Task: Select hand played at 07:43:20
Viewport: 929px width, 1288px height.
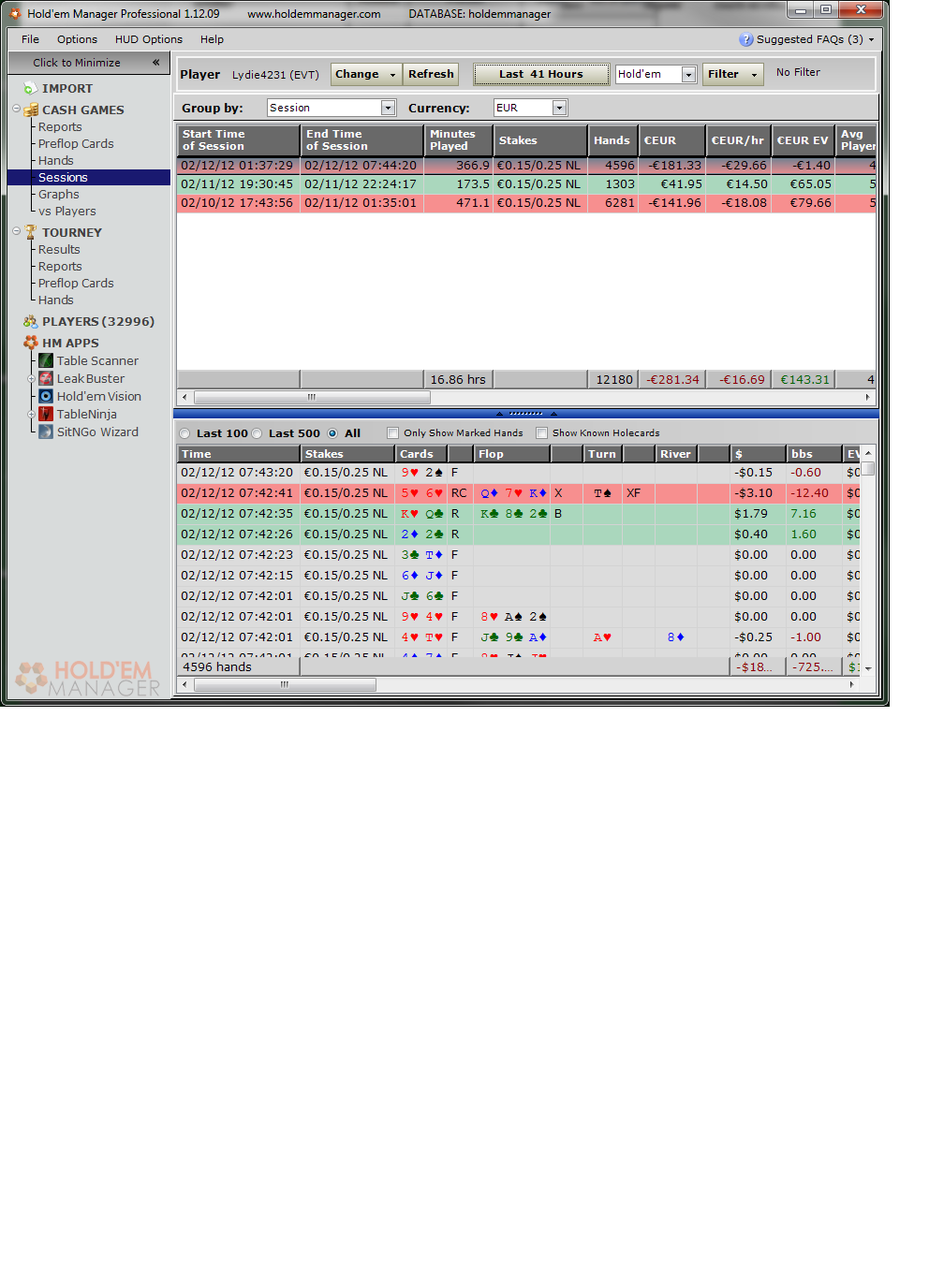Action: point(519,473)
